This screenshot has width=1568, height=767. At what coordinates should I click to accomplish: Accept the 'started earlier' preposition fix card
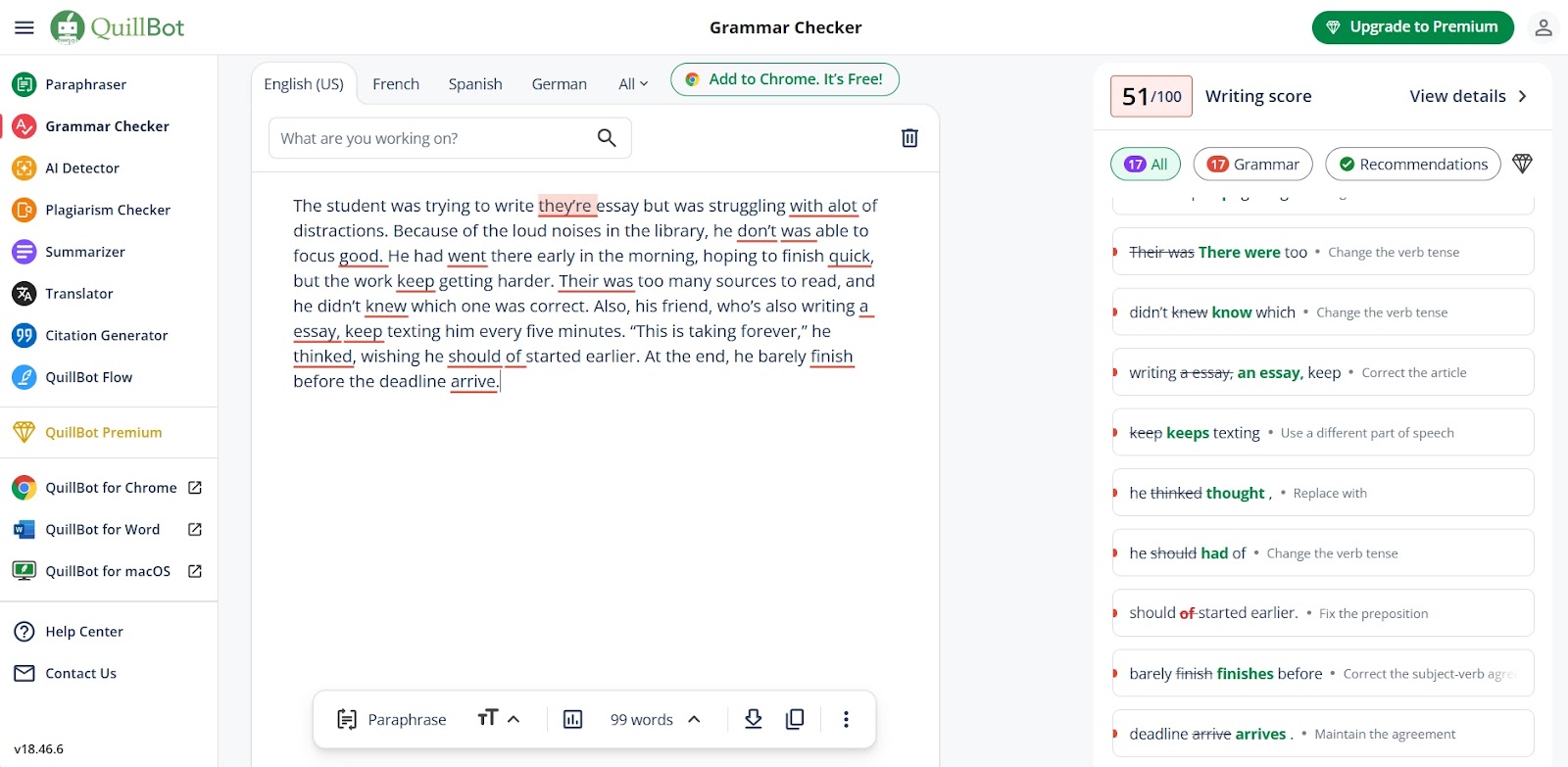coord(1323,613)
